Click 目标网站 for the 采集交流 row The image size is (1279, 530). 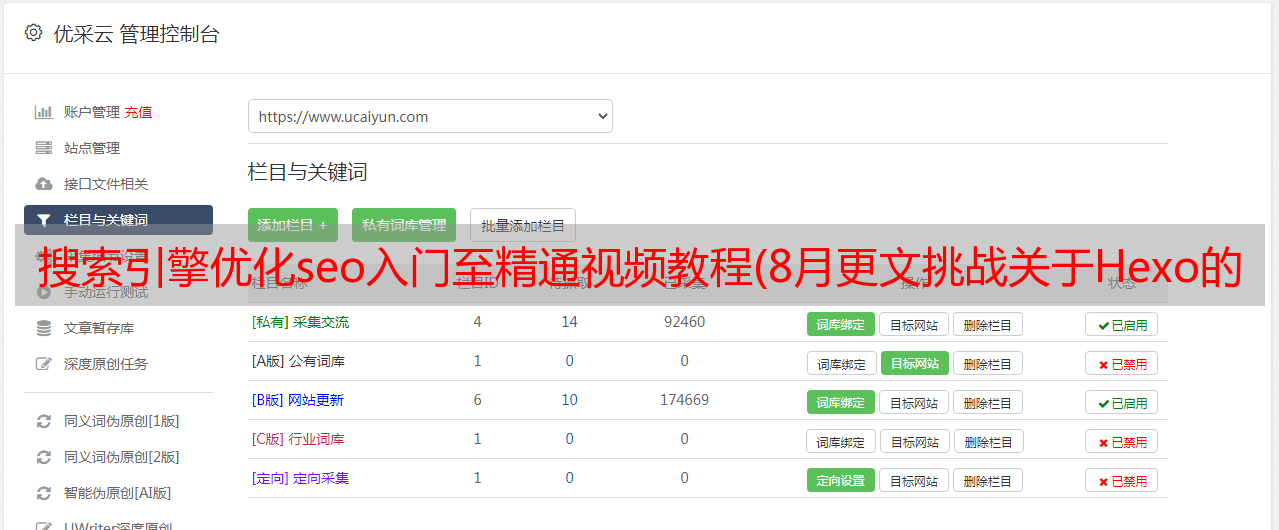[914, 324]
